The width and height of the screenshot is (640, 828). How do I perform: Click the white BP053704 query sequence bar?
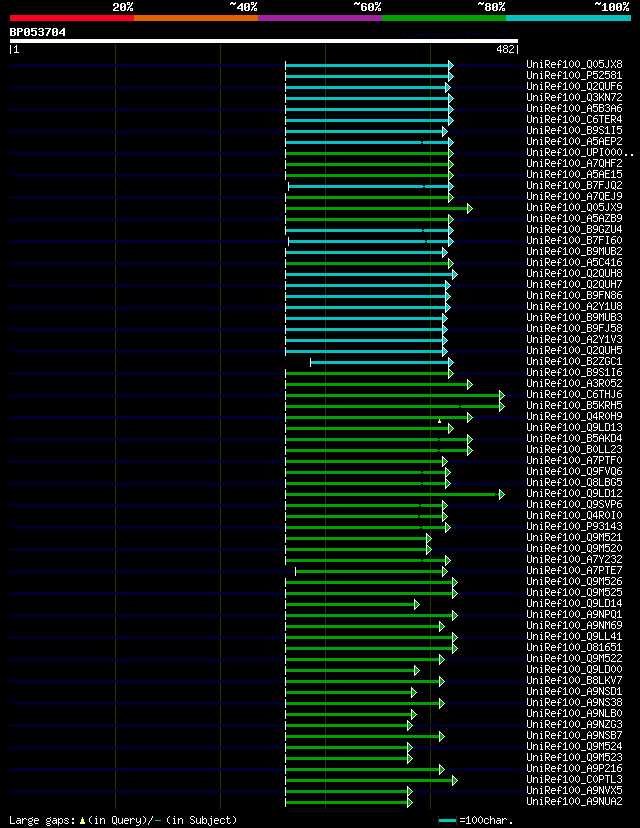(264, 41)
